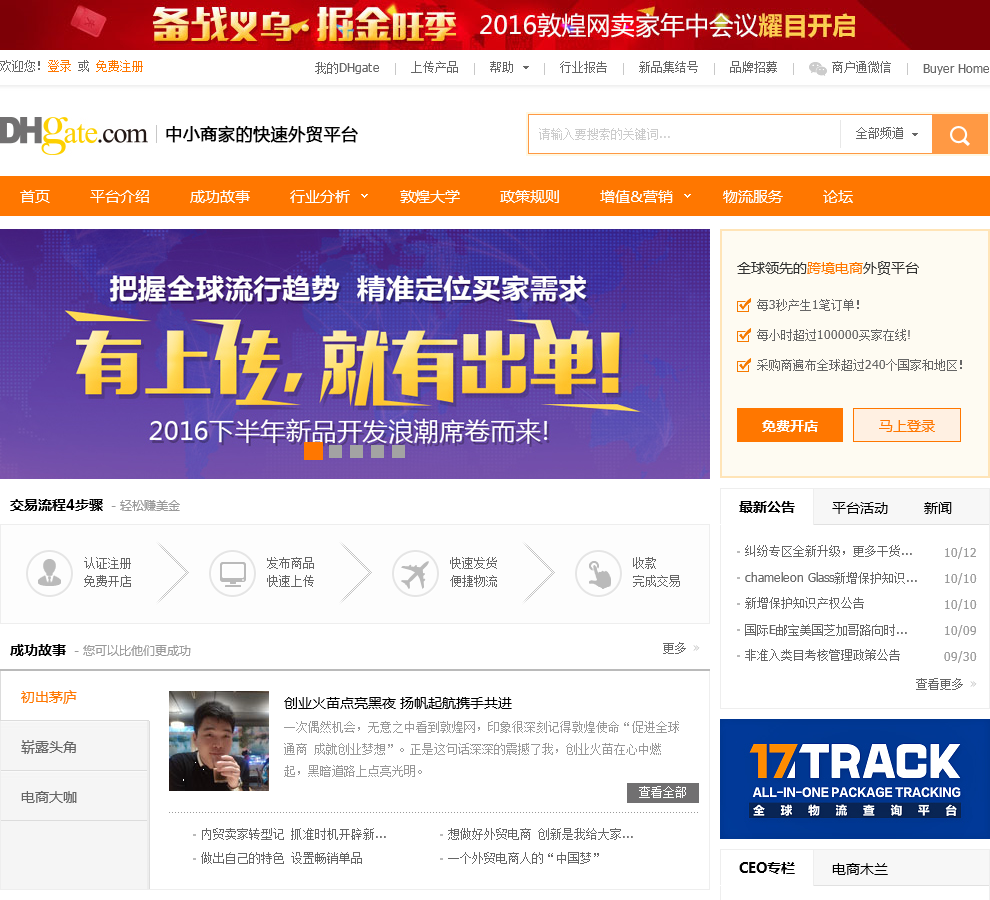990x900 pixels.
Task: Click the 认证注册 person icon
Action: [x=49, y=573]
